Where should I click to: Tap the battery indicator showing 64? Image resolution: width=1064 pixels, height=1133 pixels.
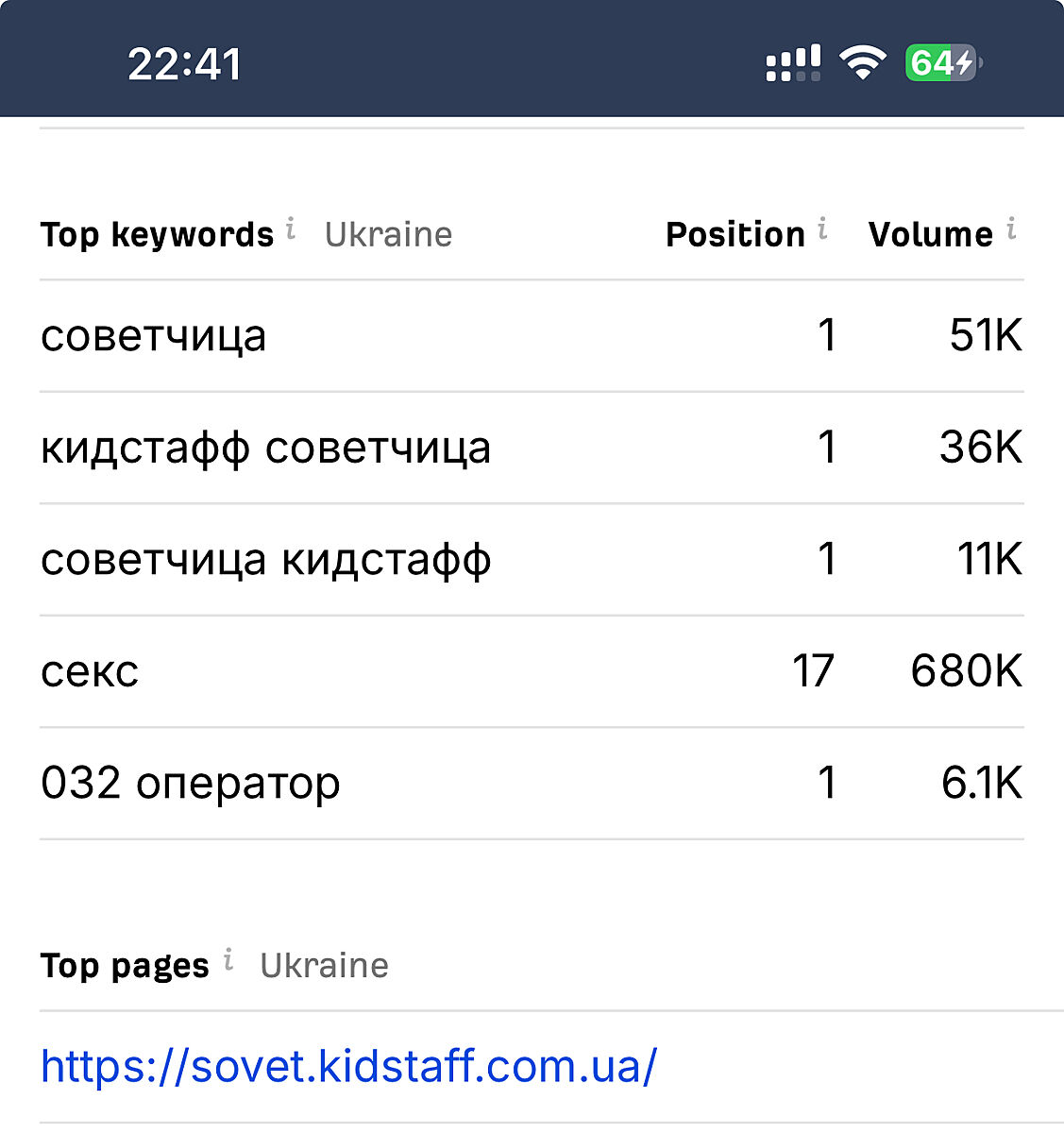[x=943, y=63]
